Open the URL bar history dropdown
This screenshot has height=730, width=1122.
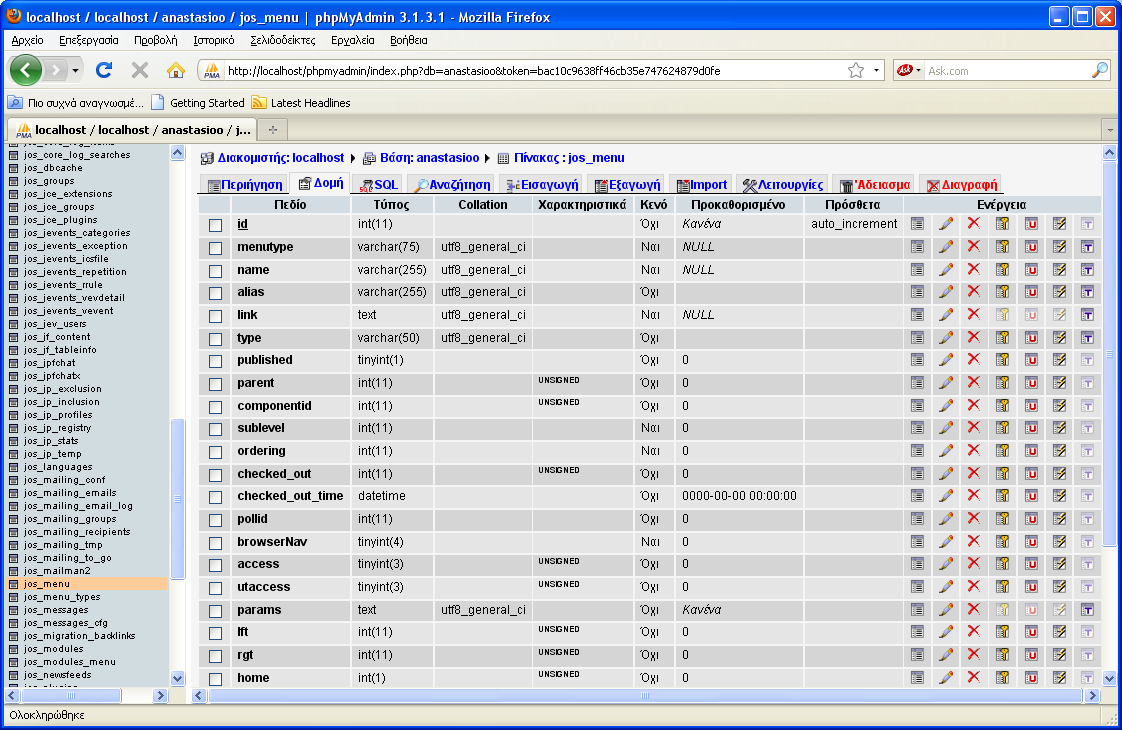877,70
